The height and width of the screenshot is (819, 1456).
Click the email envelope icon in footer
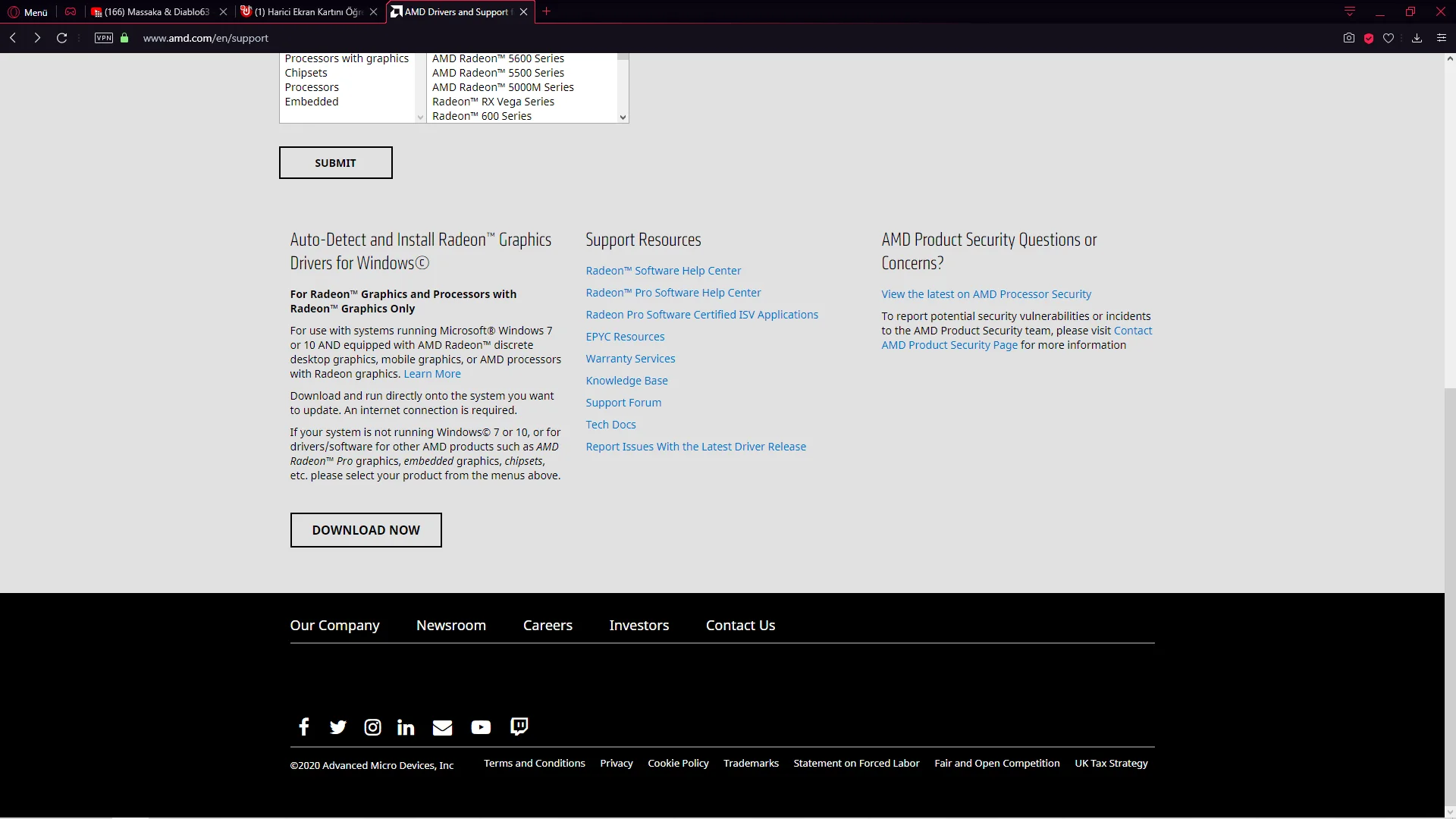point(442,728)
